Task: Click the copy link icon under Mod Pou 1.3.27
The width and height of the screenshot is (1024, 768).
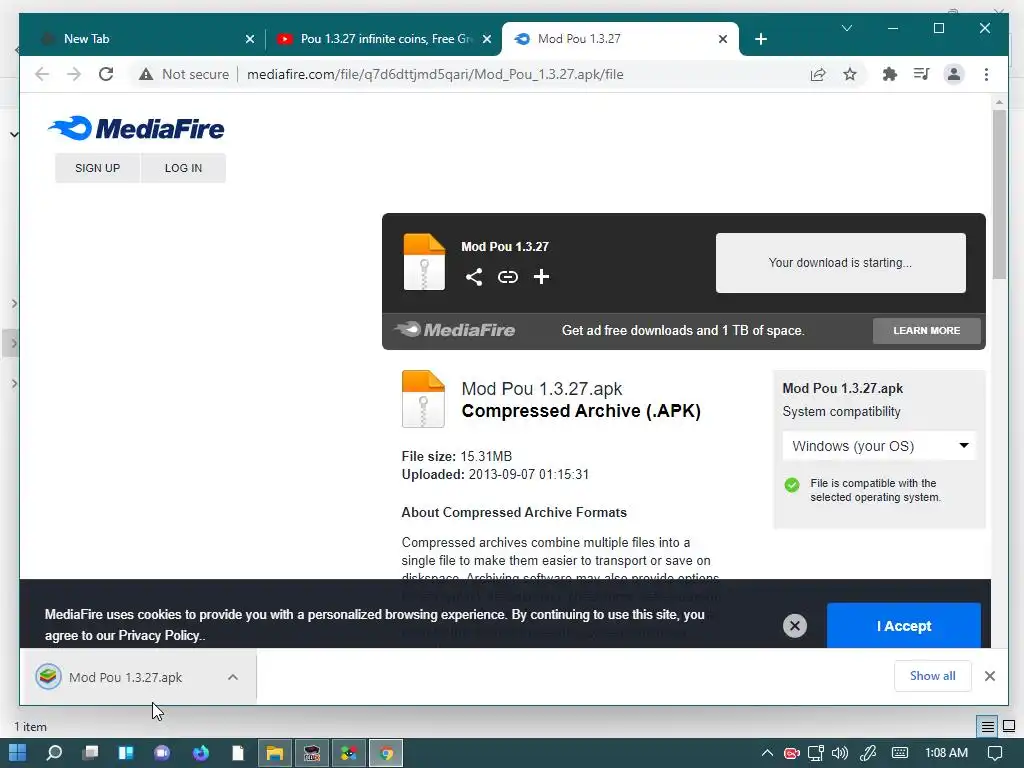Action: tap(507, 277)
